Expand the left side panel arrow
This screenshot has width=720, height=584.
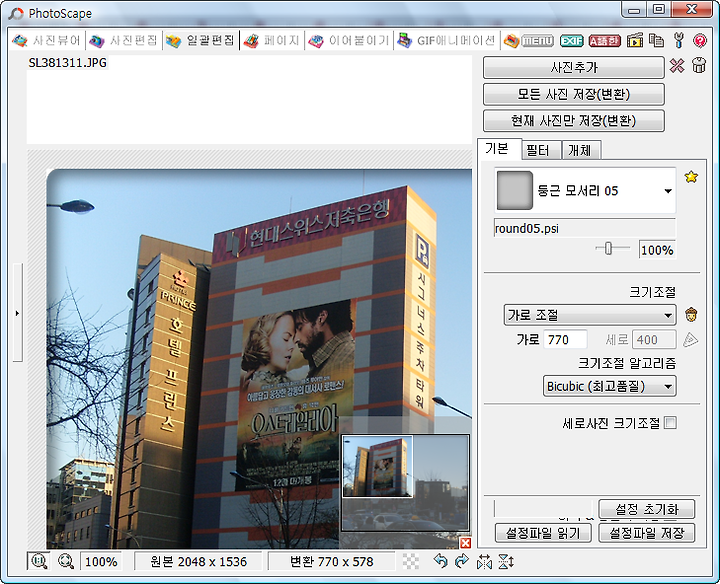pos(17,313)
